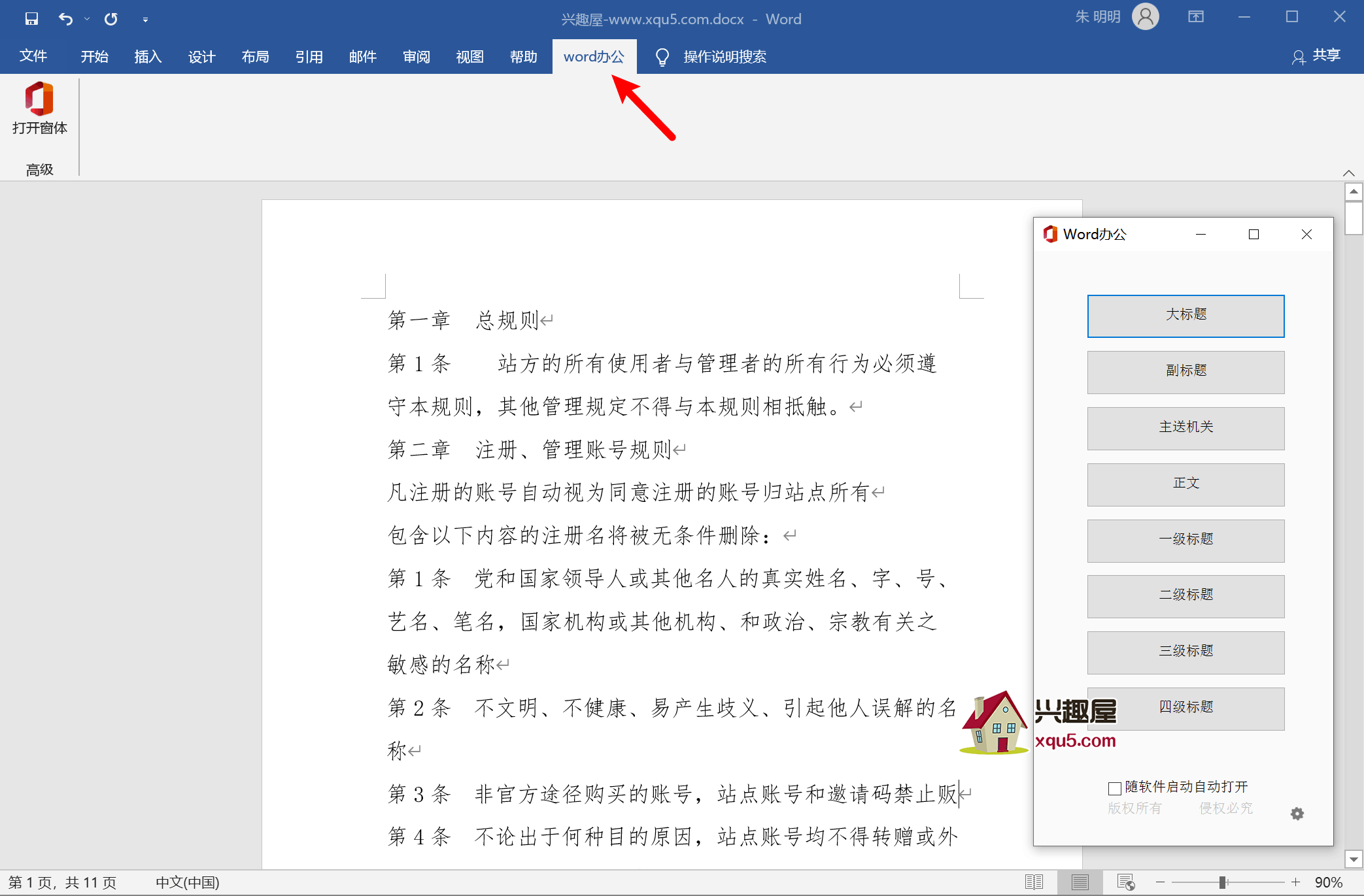Open zoom dialog via 90% level

pyautogui.click(x=1329, y=883)
